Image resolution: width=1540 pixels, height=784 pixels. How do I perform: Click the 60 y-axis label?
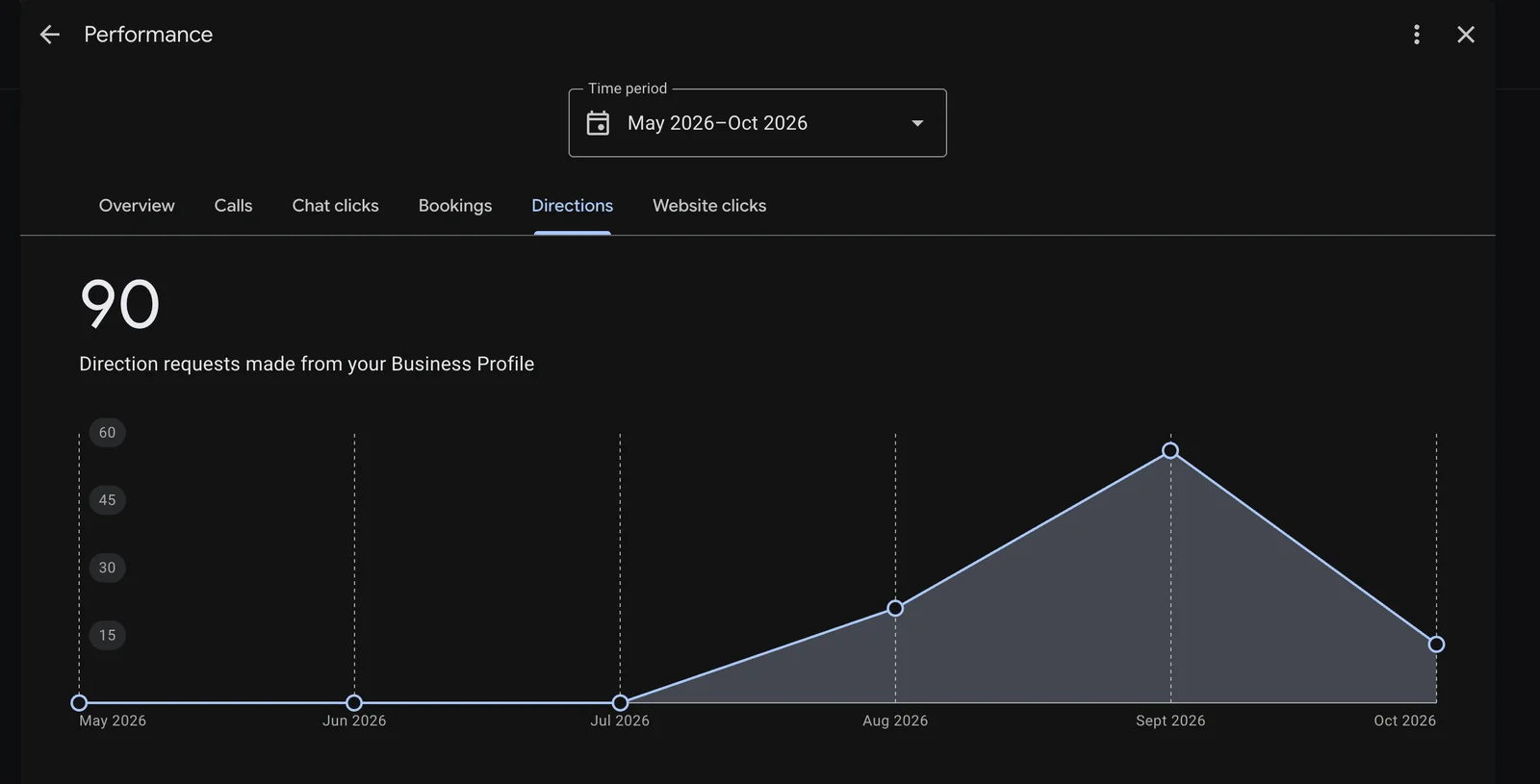click(x=107, y=433)
